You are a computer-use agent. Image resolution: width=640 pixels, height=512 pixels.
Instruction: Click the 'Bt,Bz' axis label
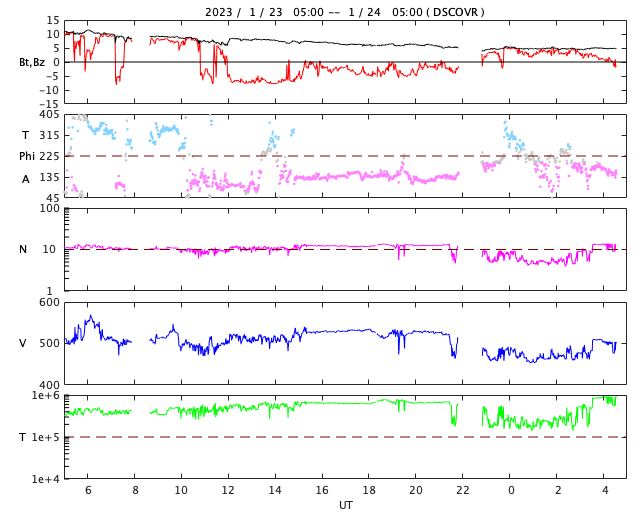(x=32, y=62)
